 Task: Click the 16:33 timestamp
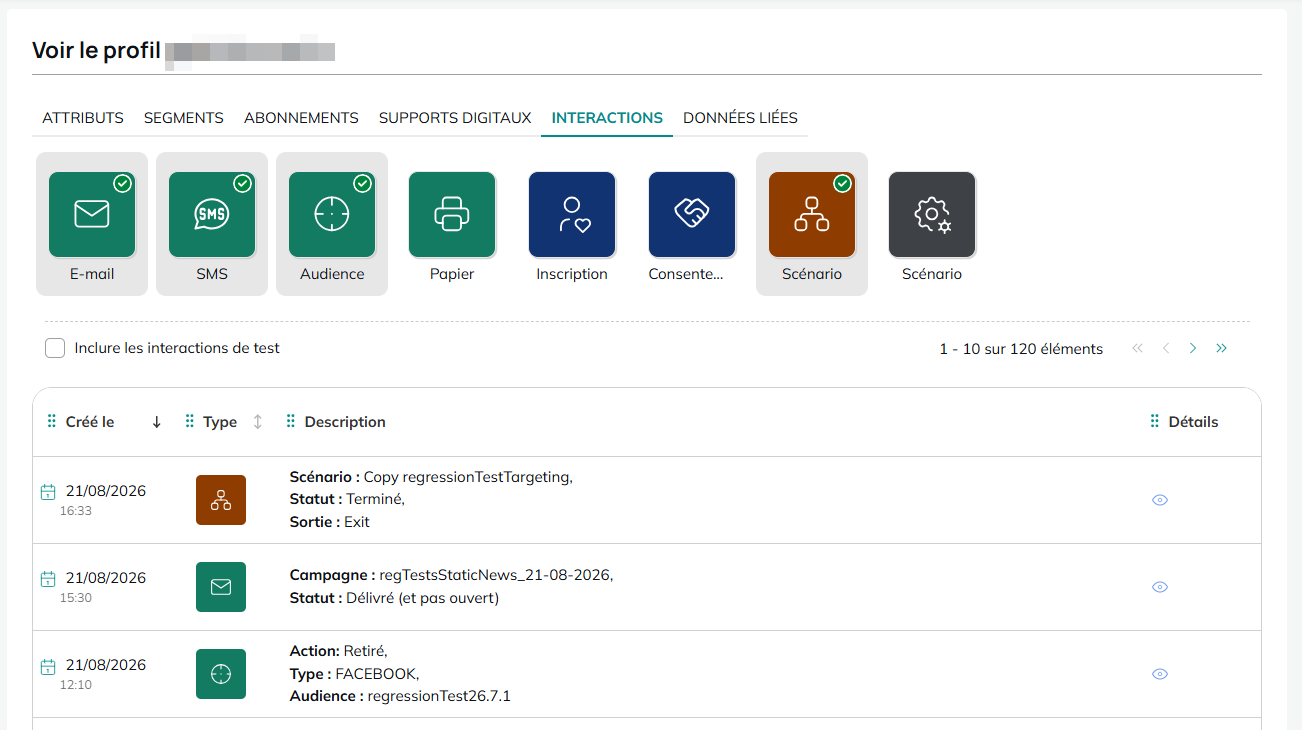tap(76, 510)
